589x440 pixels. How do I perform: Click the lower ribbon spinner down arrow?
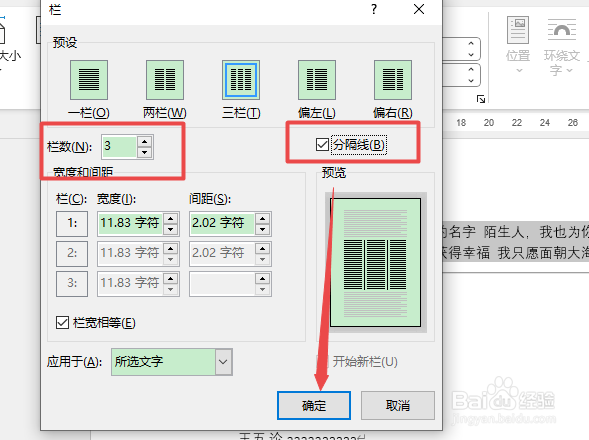pos(471,80)
